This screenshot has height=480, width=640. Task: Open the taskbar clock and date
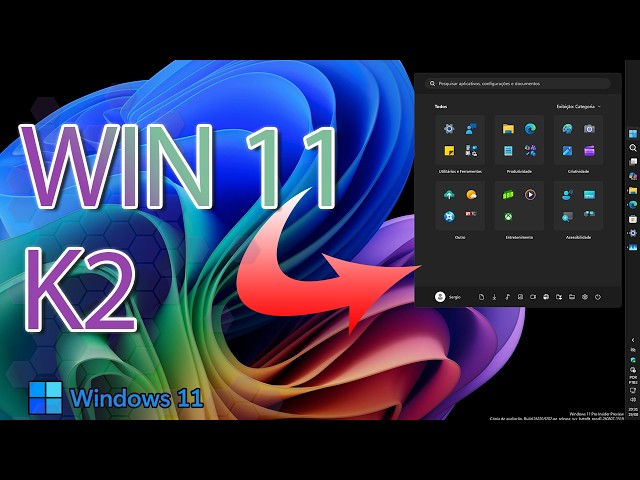633,411
